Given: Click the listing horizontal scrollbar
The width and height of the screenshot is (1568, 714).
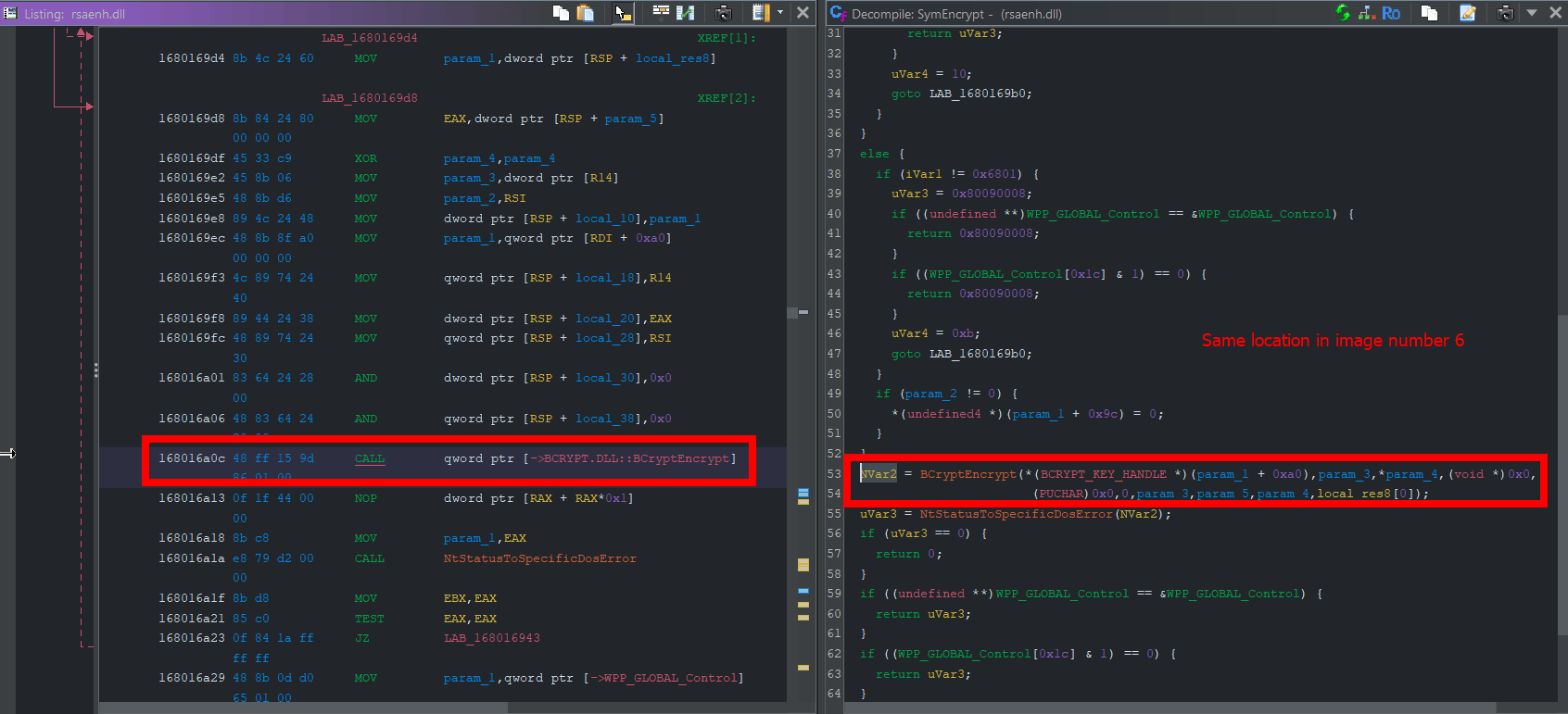Looking at the screenshot, I should coord(303,708).
